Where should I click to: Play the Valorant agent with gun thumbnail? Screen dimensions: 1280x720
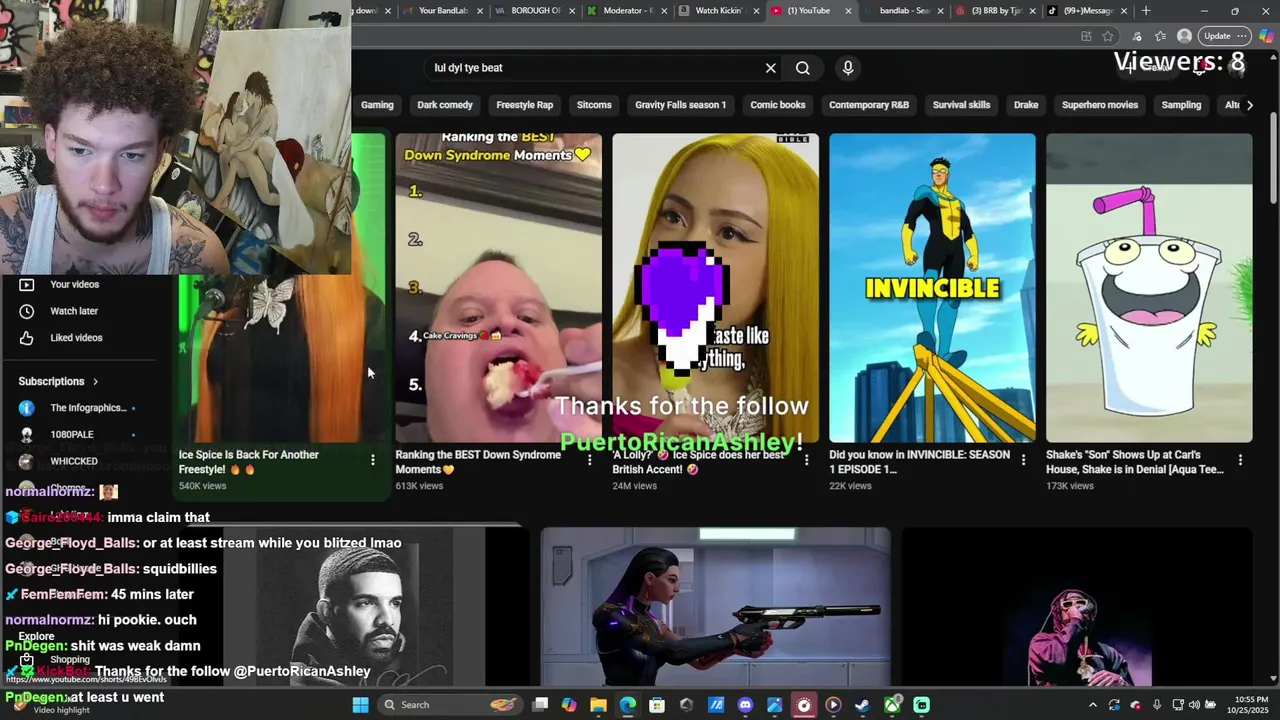[x=715, y=607]
